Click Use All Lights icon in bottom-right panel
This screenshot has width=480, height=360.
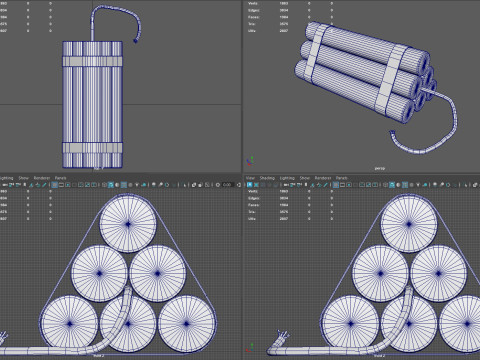point(418,185)
